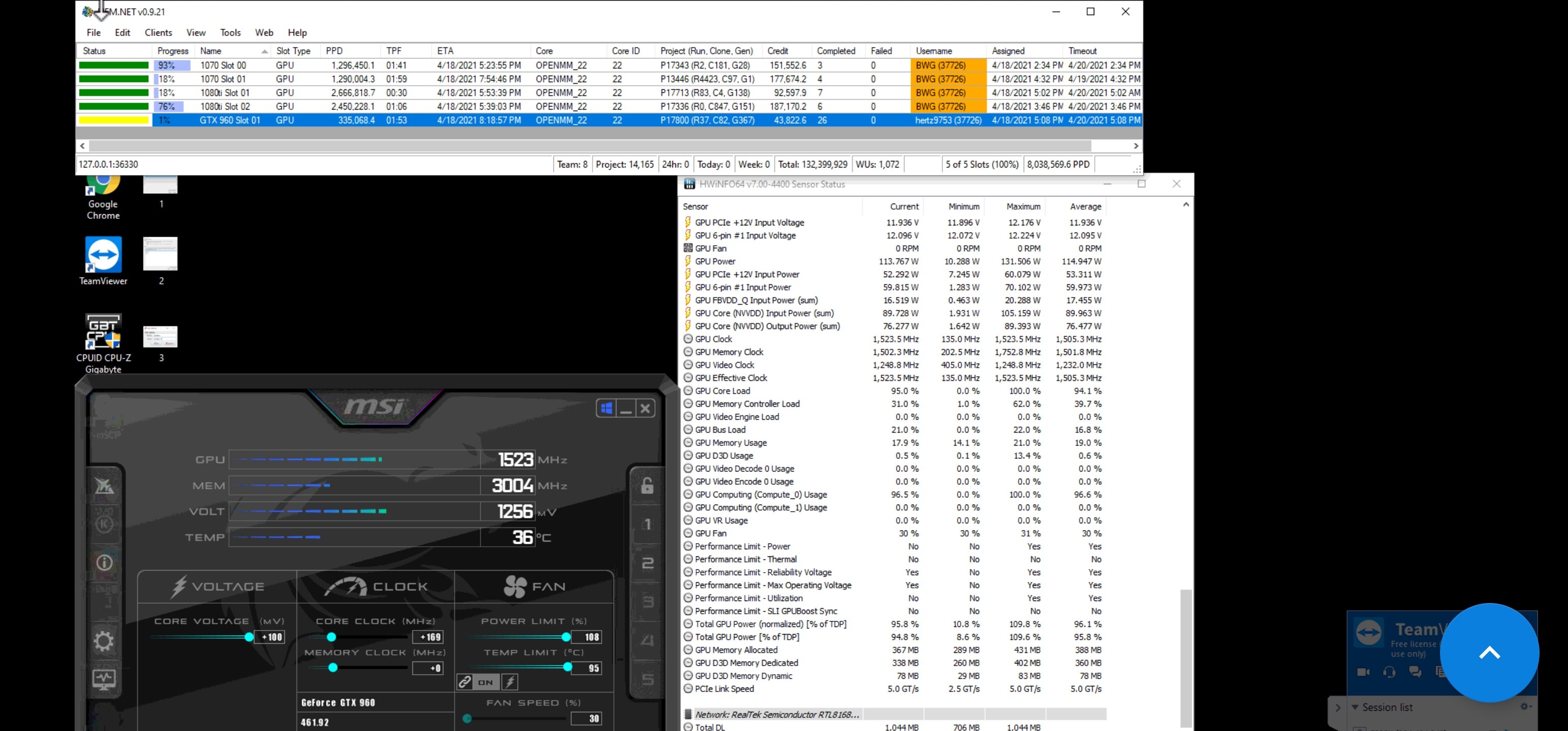
Task: Select GPU Core Load sensor row
Action: (x=893, y=391)
